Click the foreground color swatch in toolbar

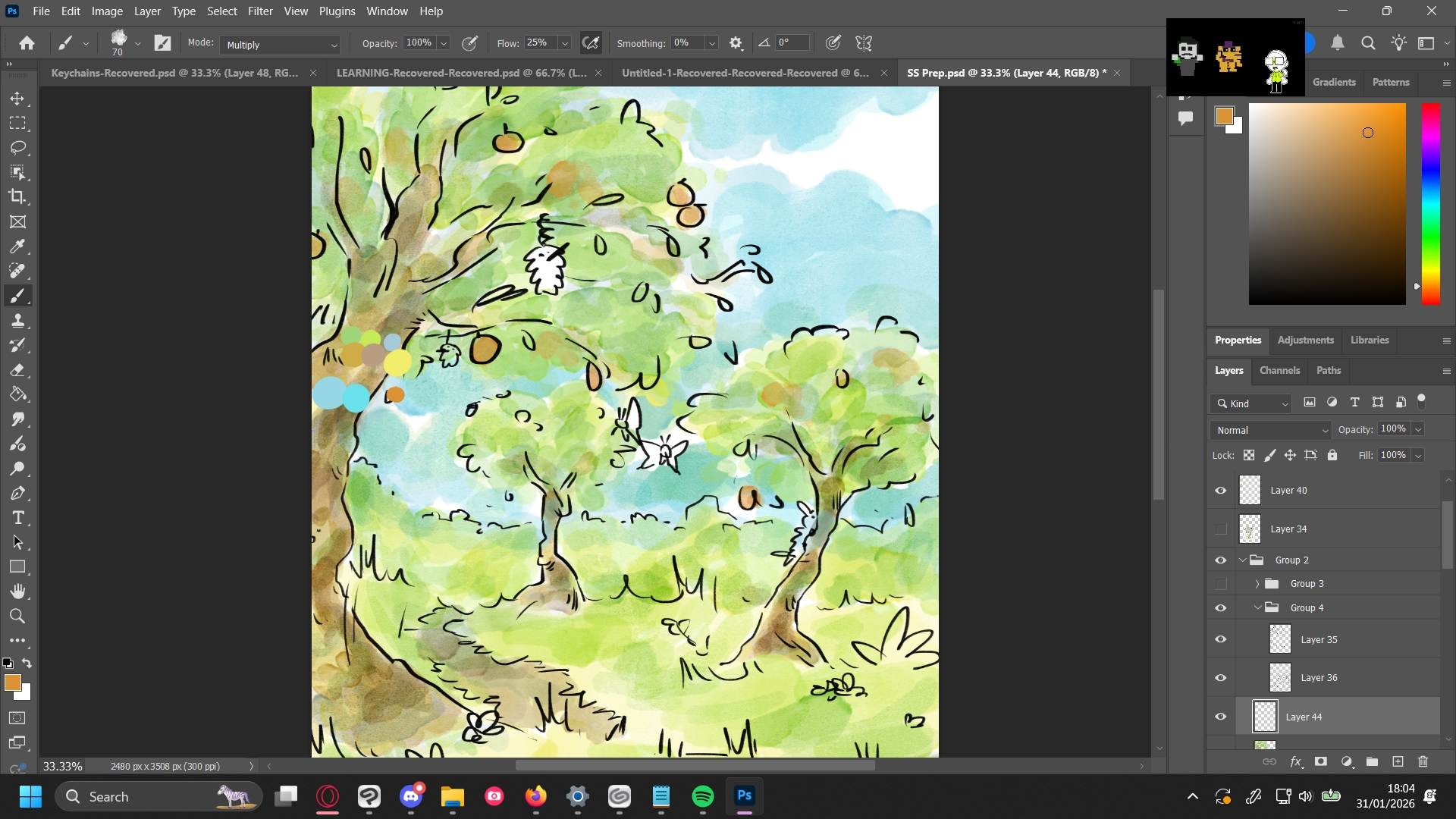(x=12, y=682)
